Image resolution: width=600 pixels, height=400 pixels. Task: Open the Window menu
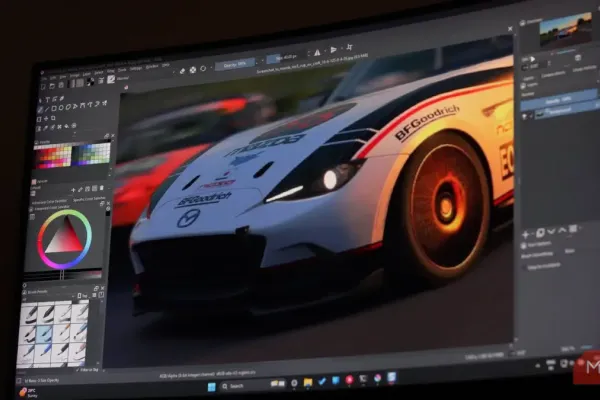tap(152, 66)
